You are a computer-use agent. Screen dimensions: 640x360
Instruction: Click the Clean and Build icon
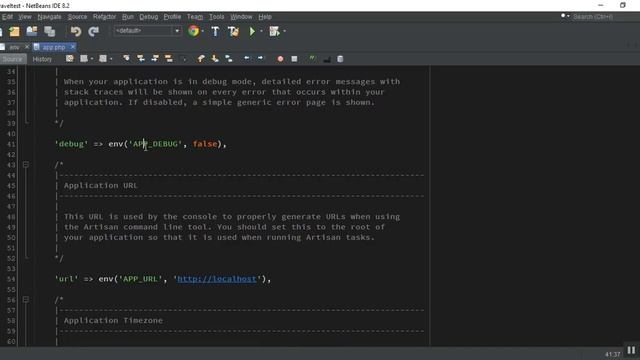coord(233,31)
